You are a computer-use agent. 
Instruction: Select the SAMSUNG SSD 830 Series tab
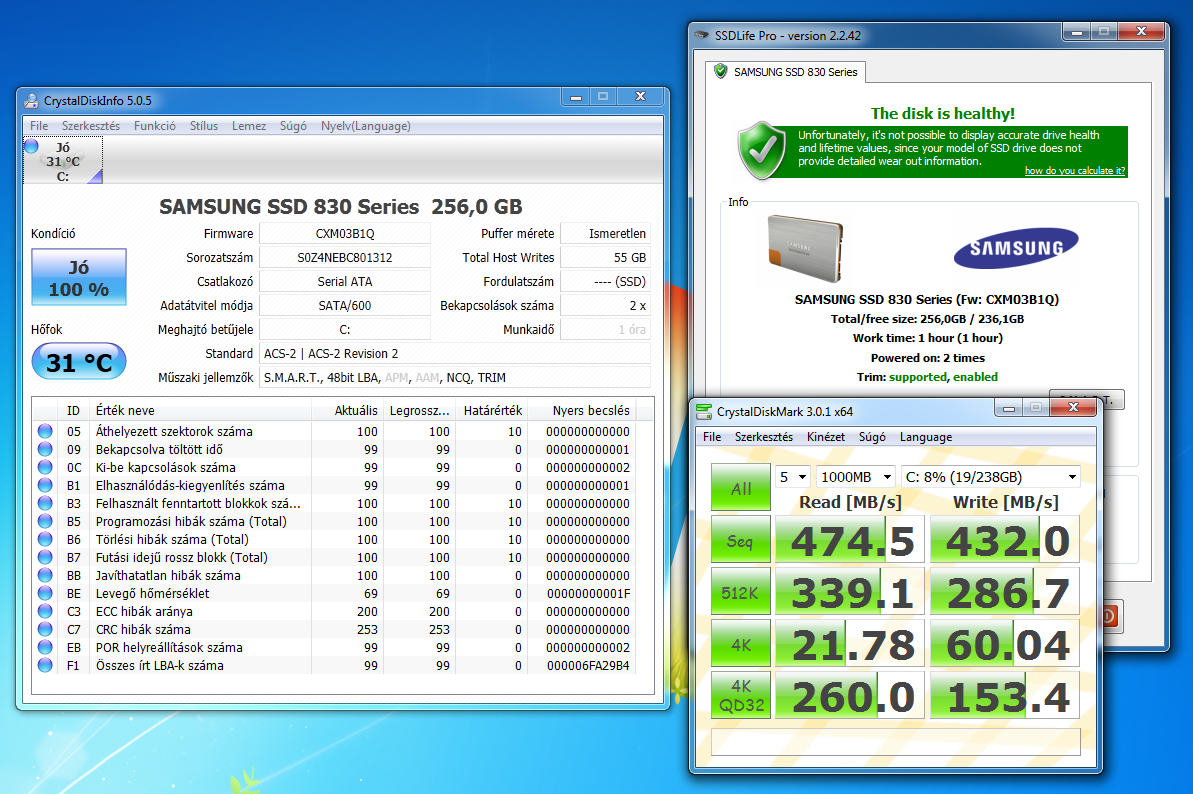[x=786, y=72]
